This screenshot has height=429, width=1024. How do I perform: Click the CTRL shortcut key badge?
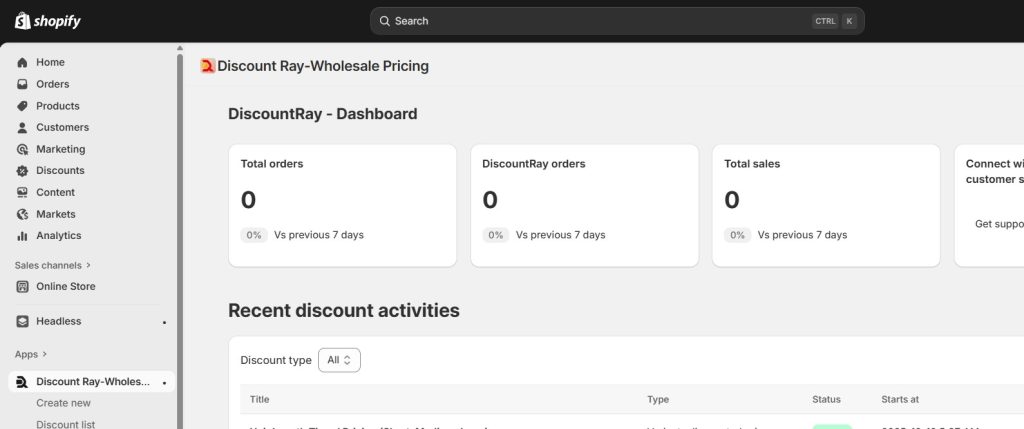[x=825, y=21]
